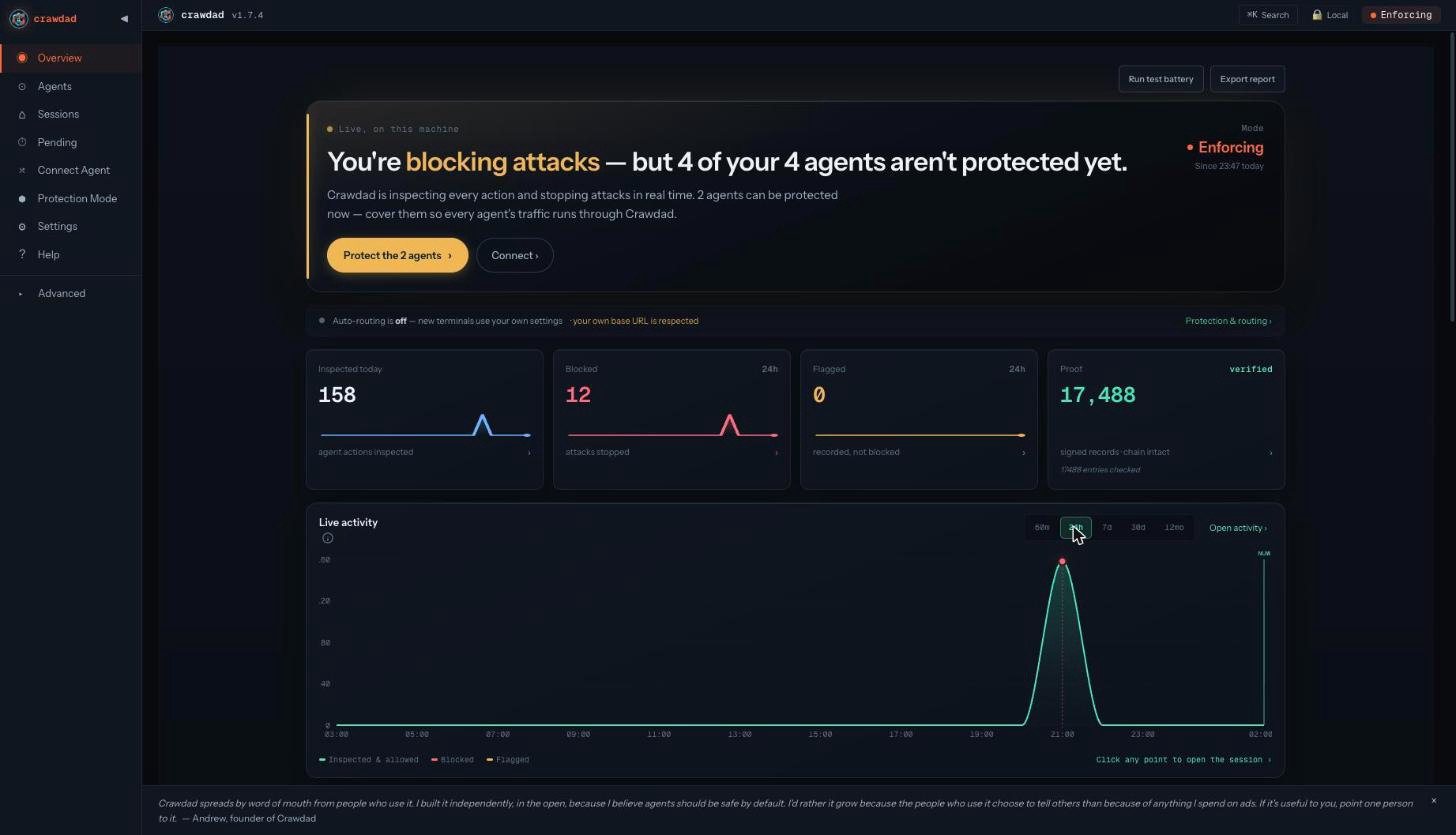This screenshot has height=835, width=1456.
Task: Click Export report button
Action: tap(1247, 79)
